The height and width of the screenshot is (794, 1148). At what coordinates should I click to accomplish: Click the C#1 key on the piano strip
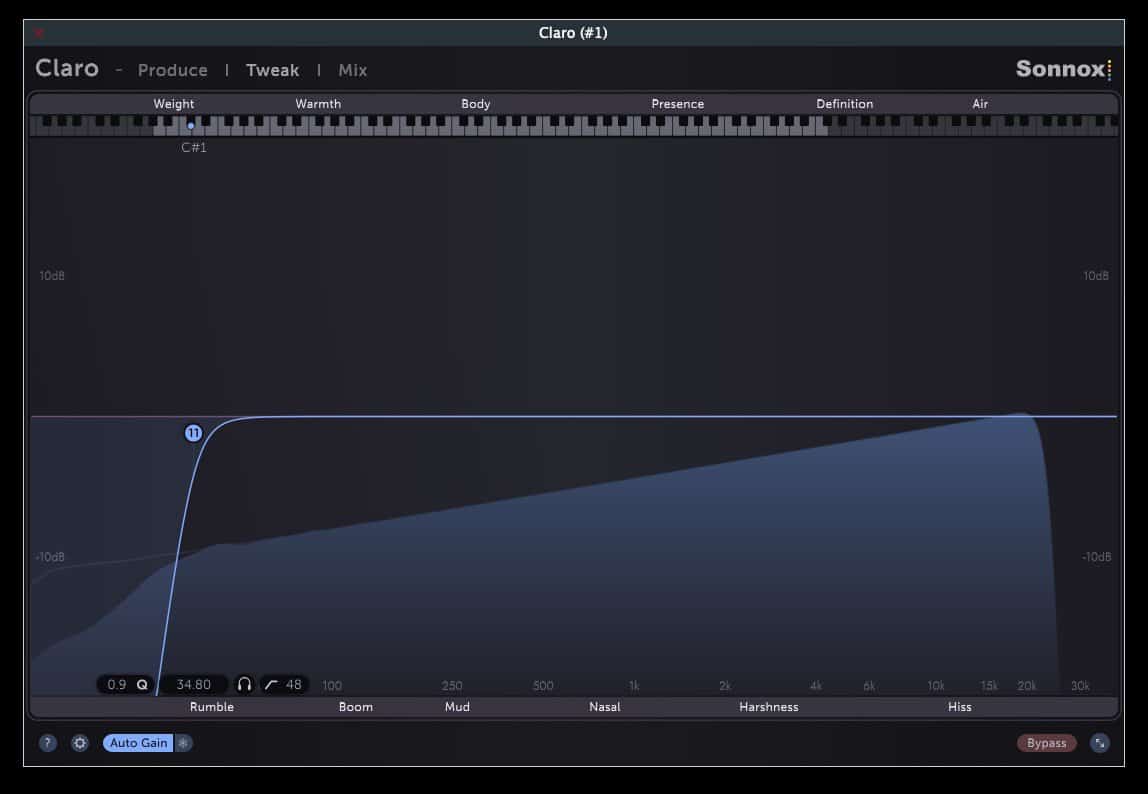[x=190, y=128]
